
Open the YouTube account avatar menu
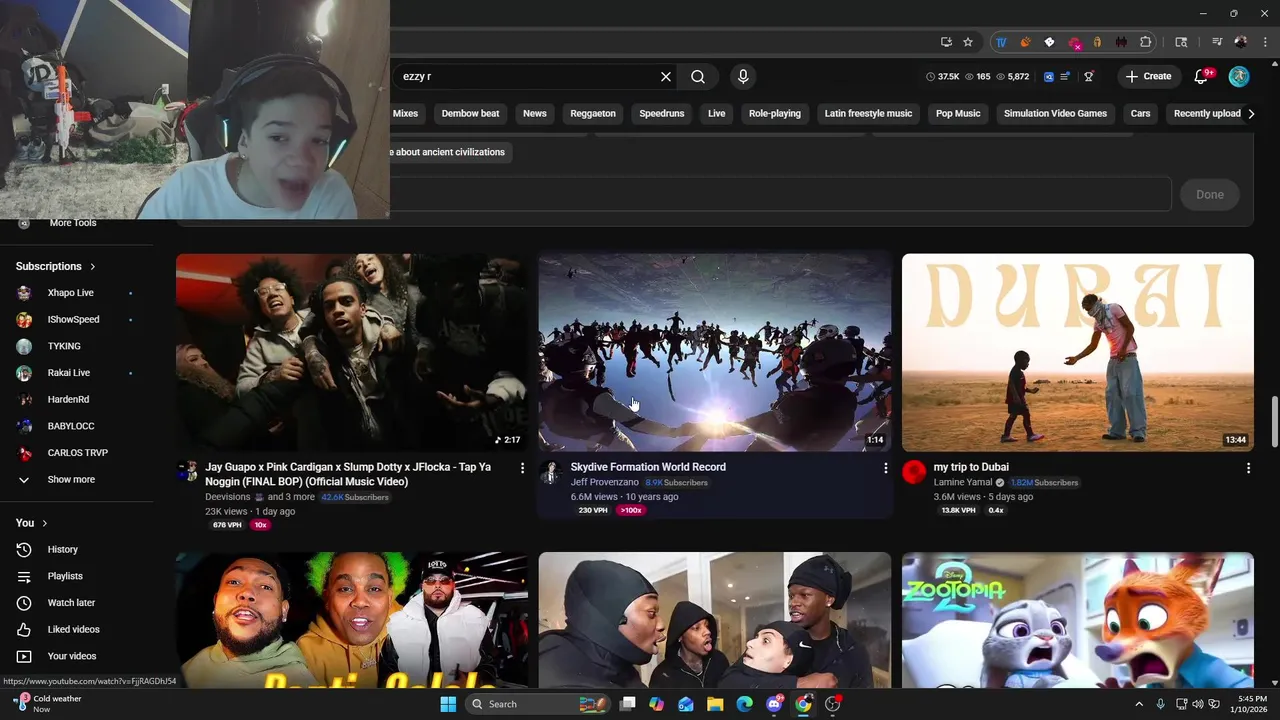[x=1239, y=76]
